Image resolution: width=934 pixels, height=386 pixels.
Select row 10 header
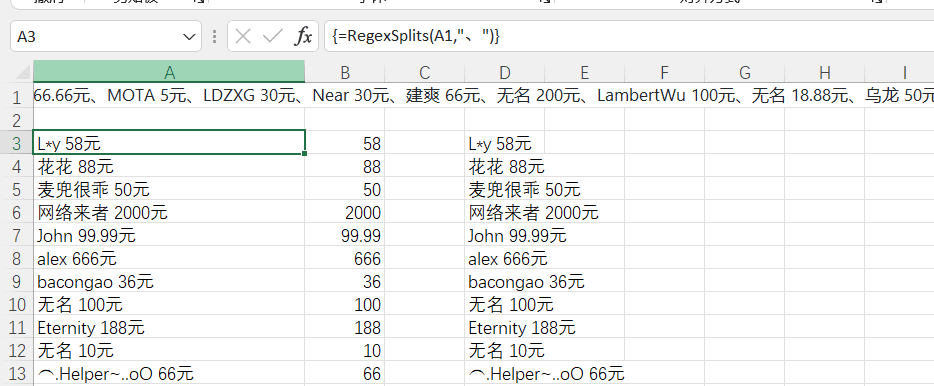tap(17, 304)
